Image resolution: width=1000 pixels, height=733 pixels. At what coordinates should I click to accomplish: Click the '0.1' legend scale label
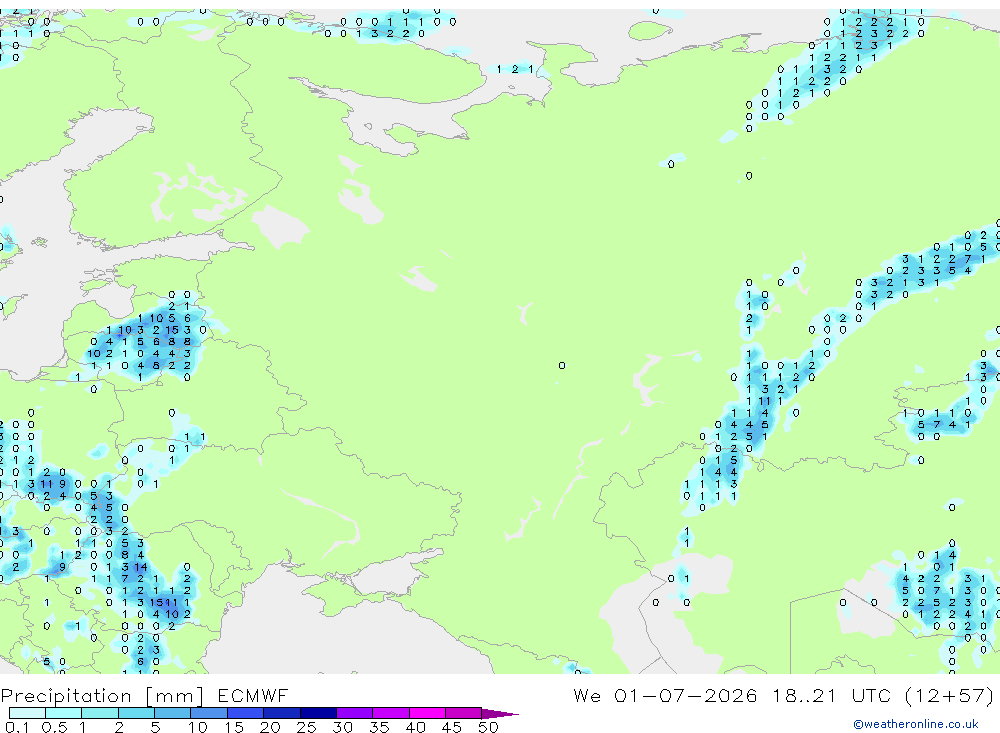17,727
